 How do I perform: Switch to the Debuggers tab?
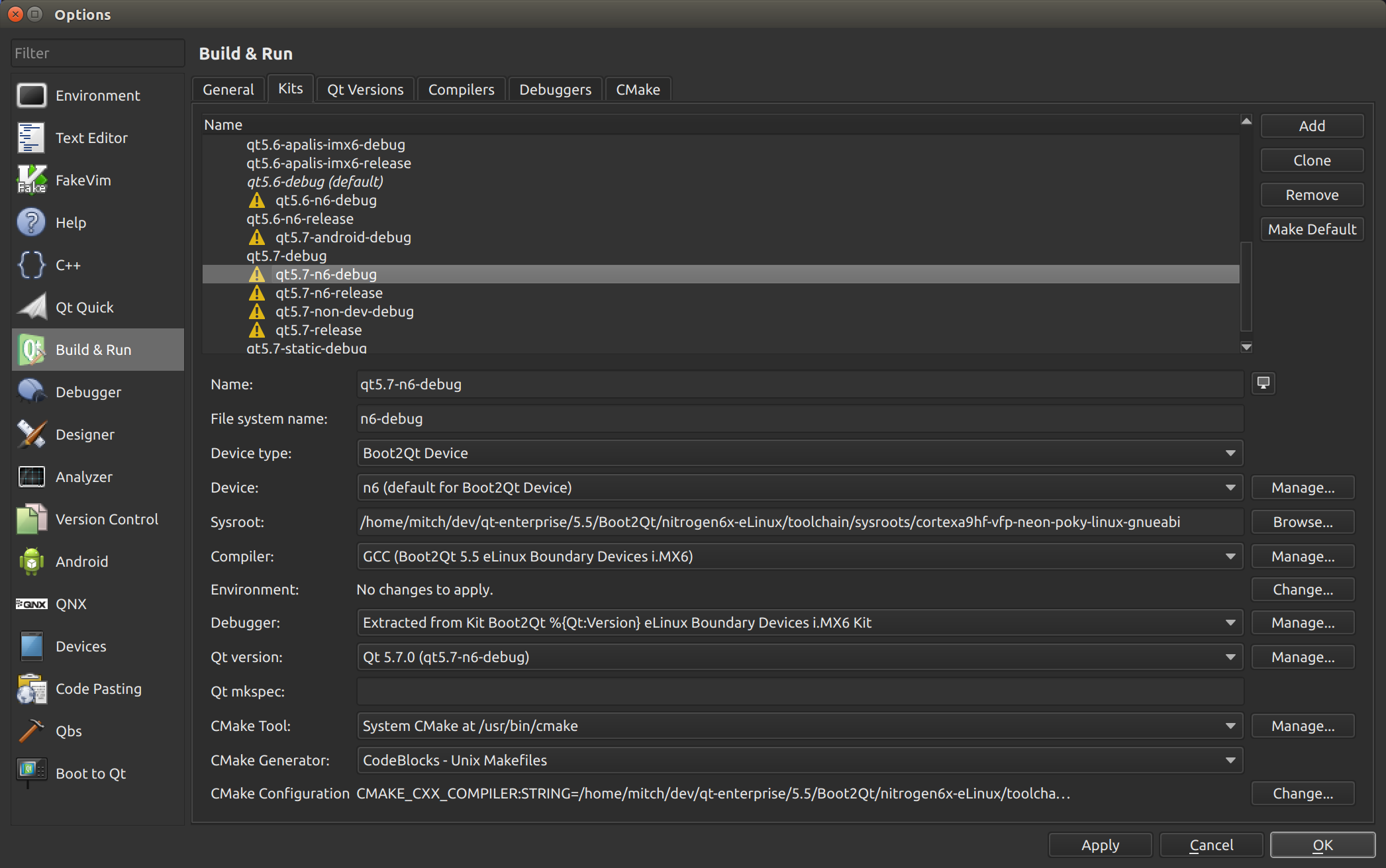[555, 89]
